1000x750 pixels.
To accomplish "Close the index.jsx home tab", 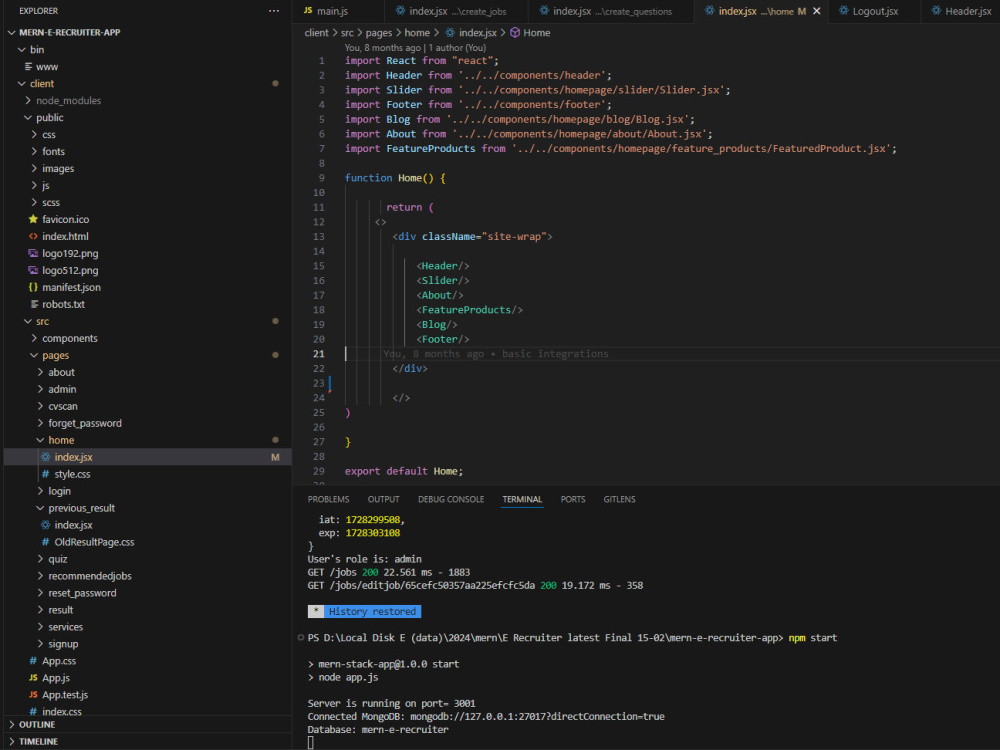I will coord(816,11).
